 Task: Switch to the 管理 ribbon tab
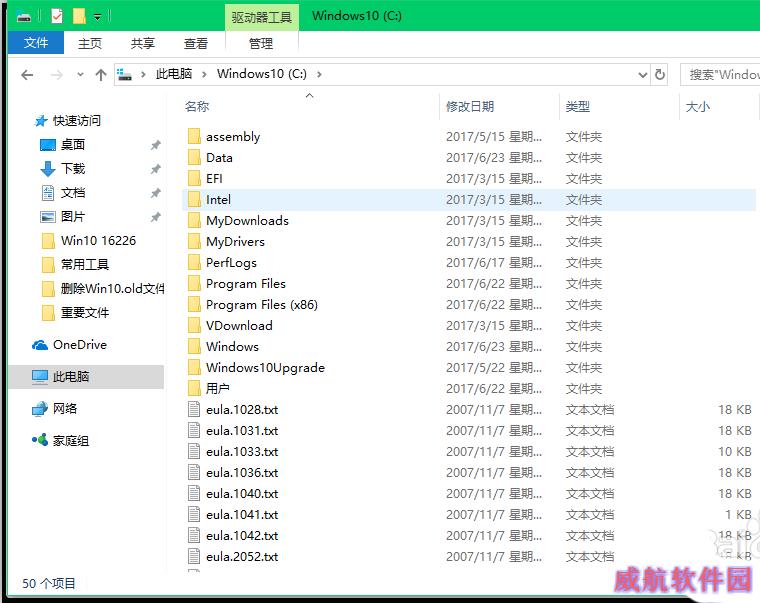pos(261,44)
